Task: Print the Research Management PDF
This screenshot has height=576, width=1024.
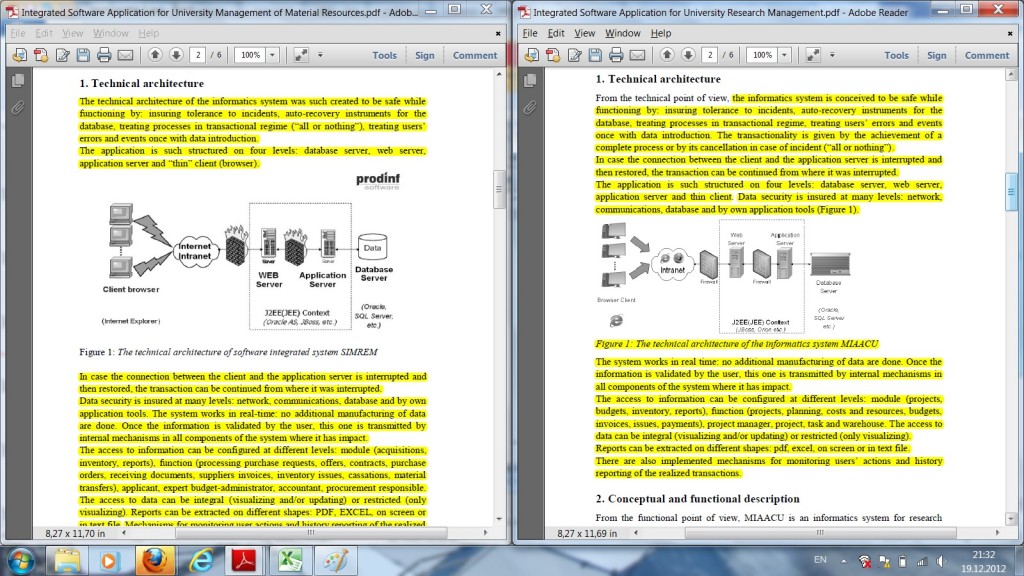Action: (x=616, y=56)
